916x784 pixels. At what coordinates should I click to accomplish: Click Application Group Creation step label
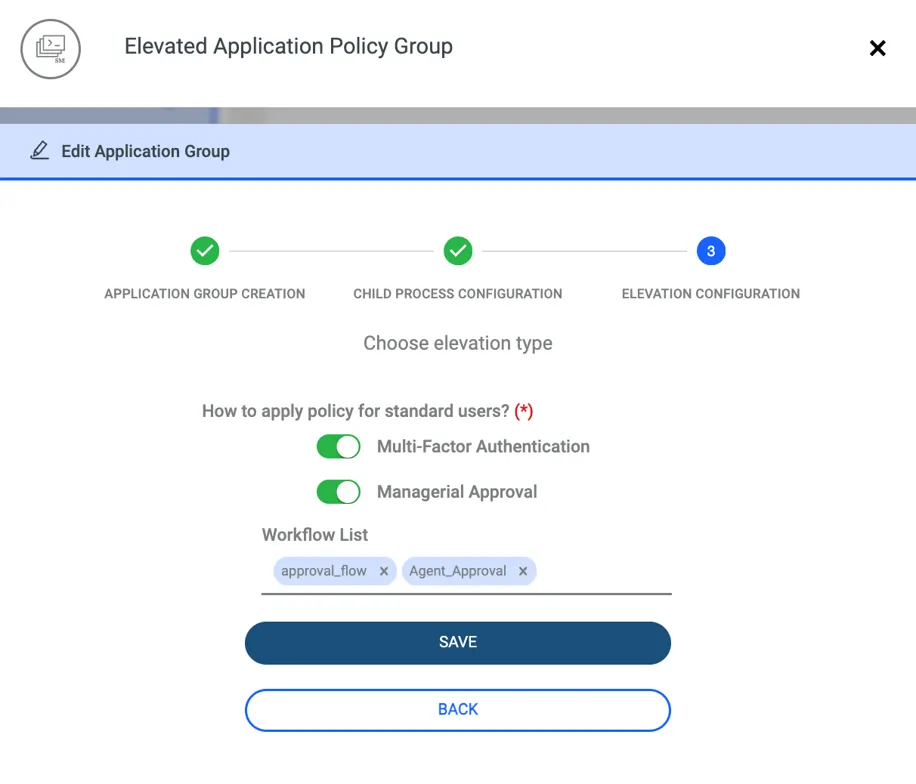(x=204, y=294)
